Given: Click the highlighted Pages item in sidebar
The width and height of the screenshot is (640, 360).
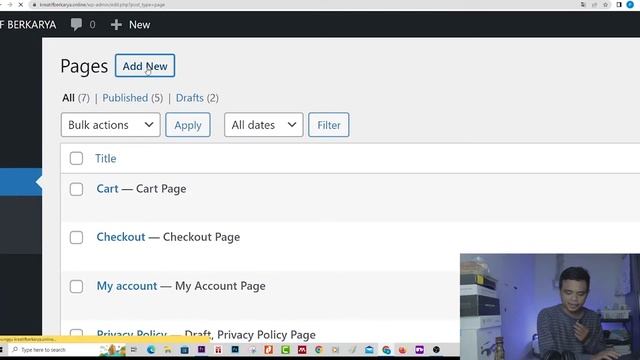Looking at the screenshot, I should [x=21, y=182].
